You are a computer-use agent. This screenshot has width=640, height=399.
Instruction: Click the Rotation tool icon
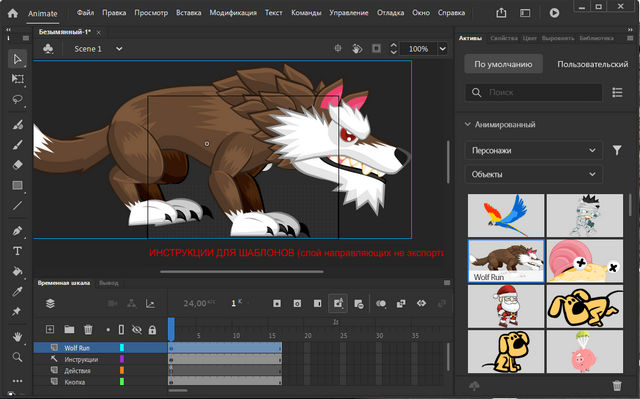[357, 49]
